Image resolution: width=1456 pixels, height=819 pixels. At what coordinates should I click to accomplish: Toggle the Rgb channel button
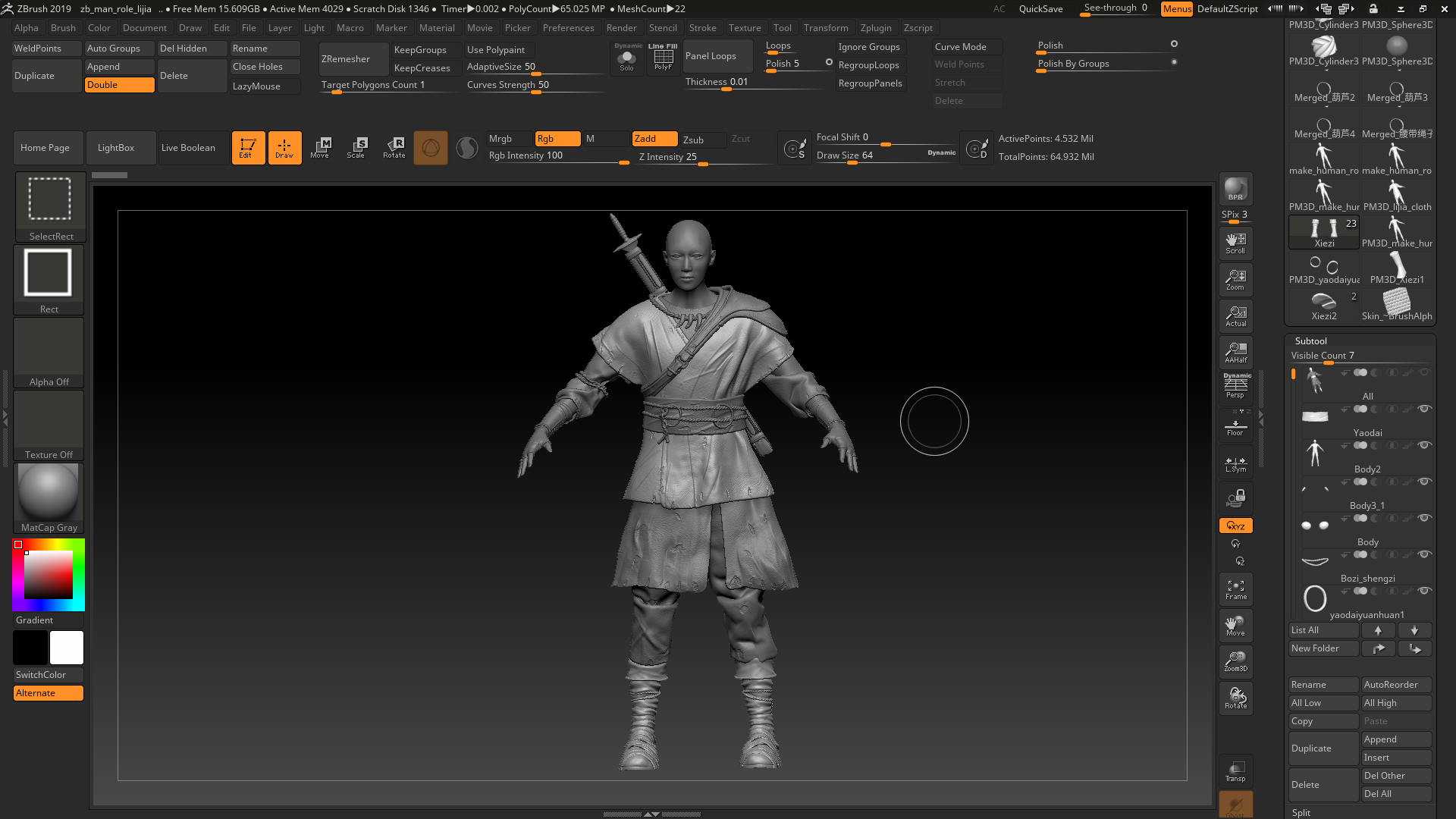coord(557,139)
